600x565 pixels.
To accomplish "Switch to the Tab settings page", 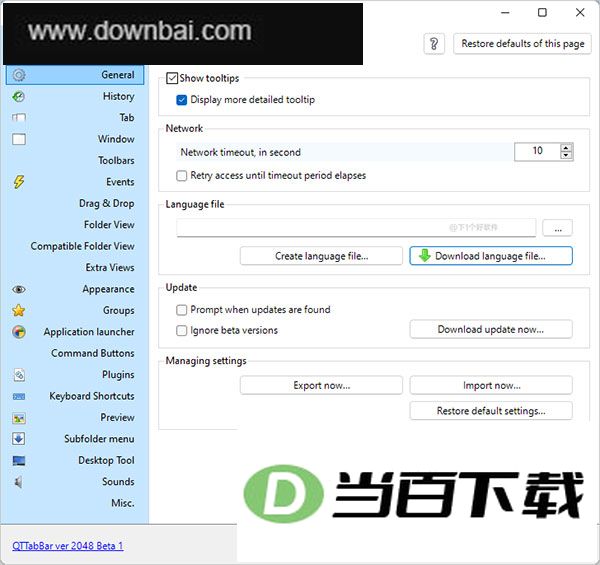I will [x=75, y=118].
